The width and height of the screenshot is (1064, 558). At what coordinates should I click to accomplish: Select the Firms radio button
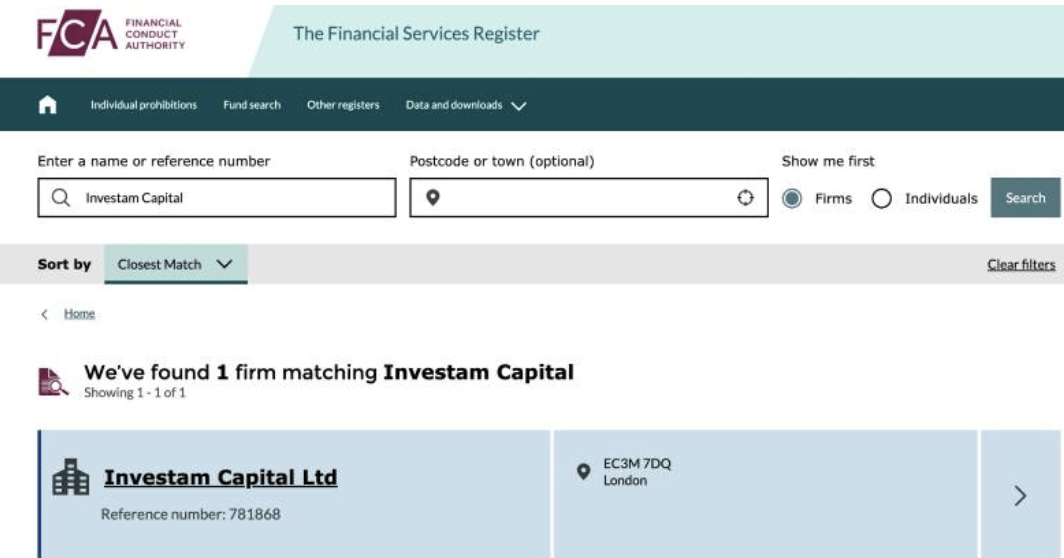pyautogui.click(x=792, y=198)
